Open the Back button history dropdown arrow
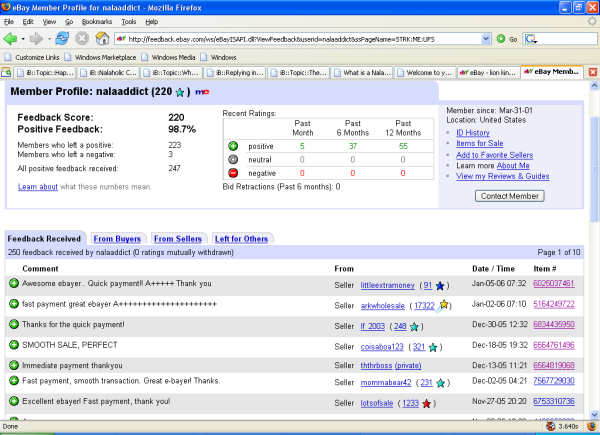600x435 pixels. [23, 39]
